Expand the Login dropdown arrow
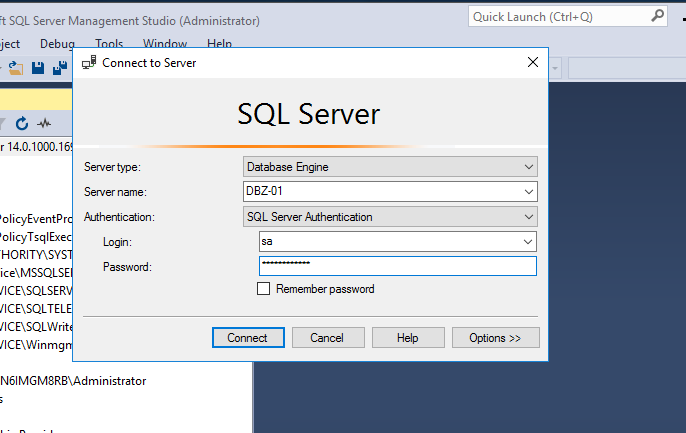Screen dimensions: 686x433 pos(528,242)
